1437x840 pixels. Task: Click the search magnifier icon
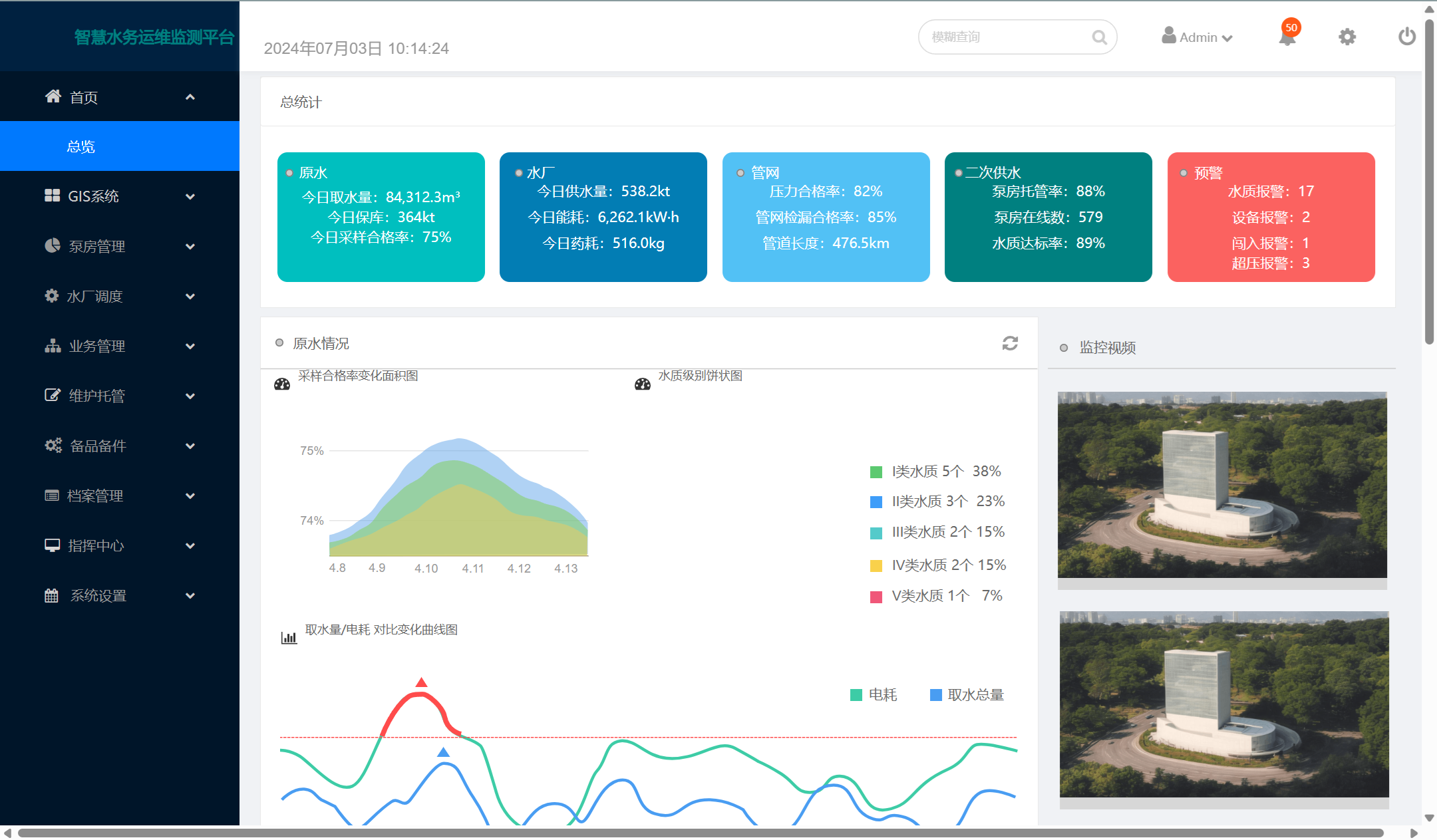pyautogui.click(x=1099, y=37)
